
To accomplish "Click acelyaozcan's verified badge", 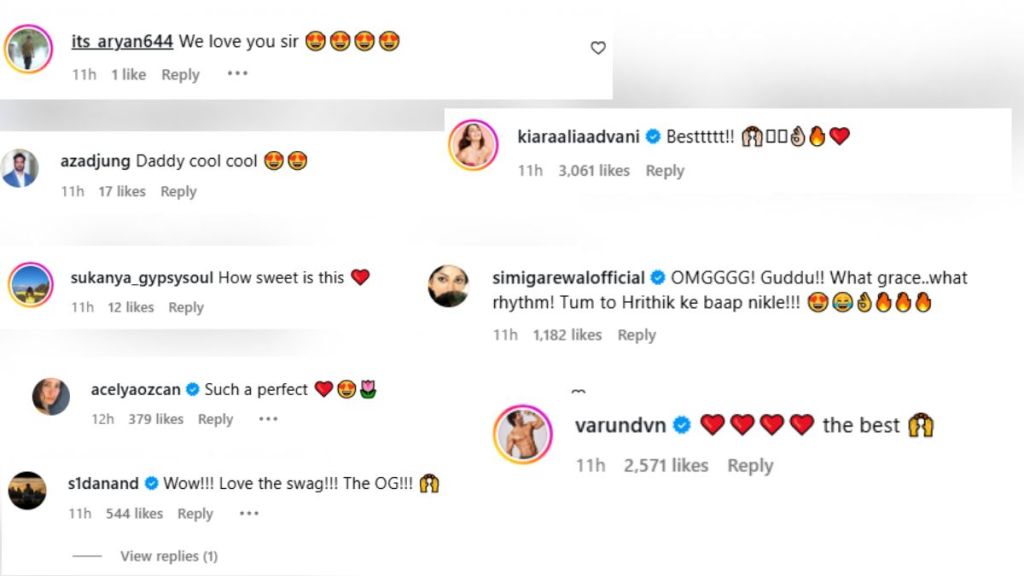I will (192, 390).
